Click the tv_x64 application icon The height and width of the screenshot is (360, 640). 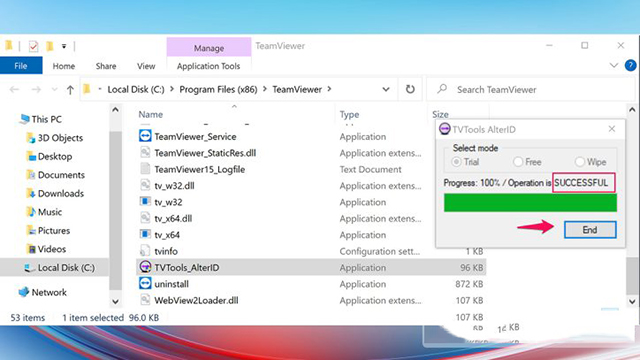point(145,234)
